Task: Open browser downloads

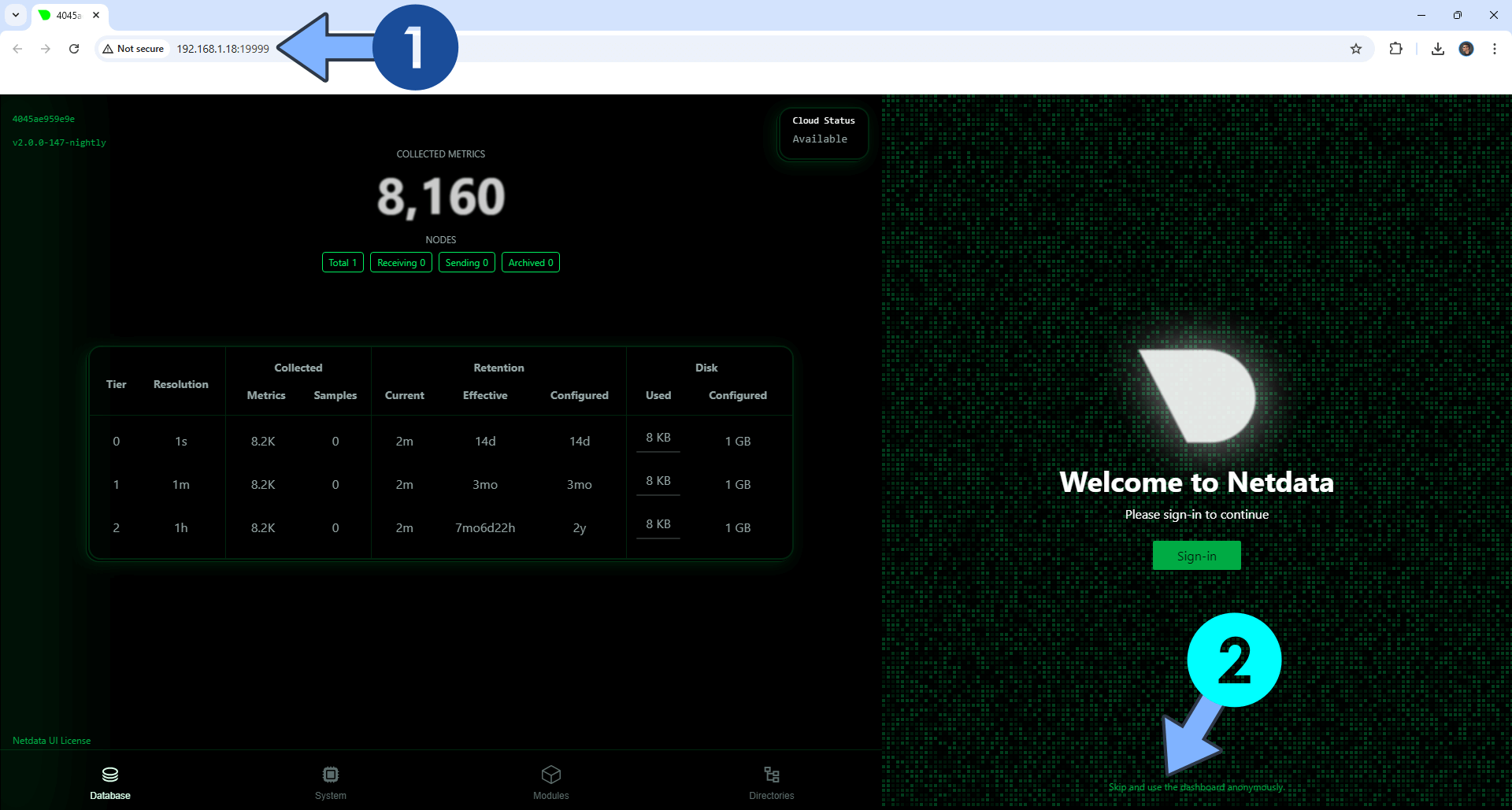Action: coord(1438,49)
